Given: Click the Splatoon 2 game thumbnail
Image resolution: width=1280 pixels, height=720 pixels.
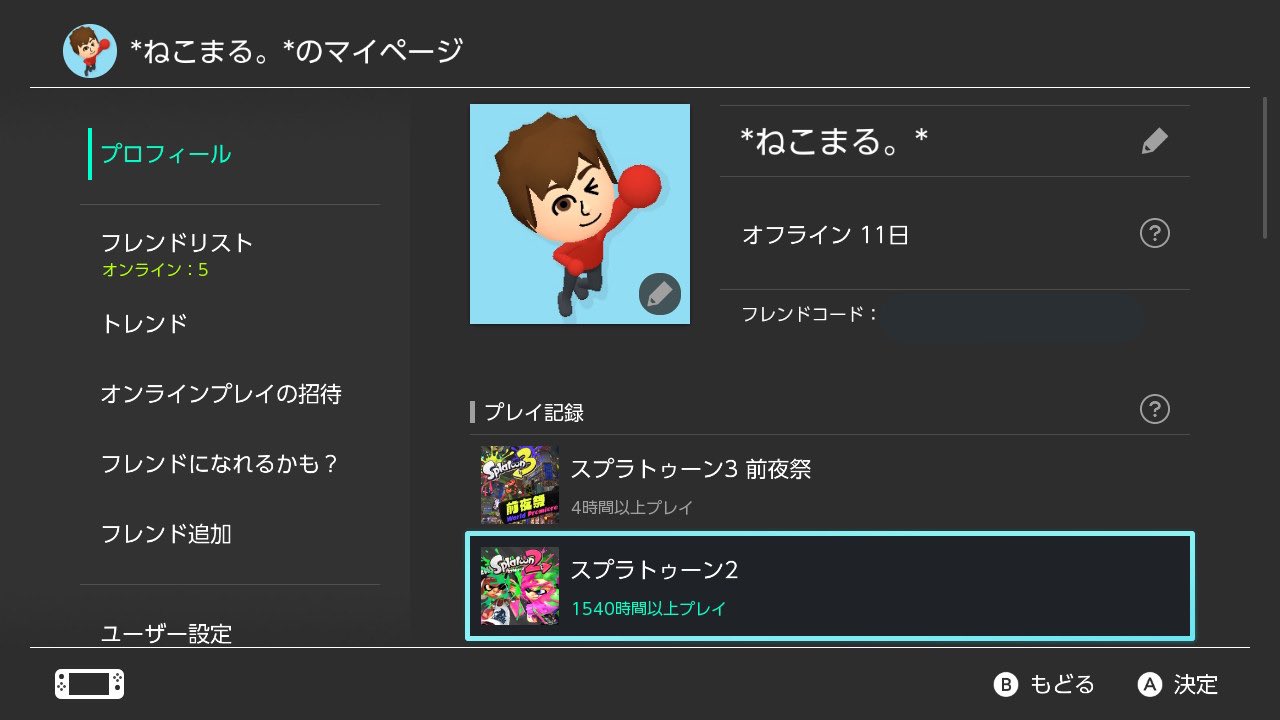Looking at the screenshot, I should click(519, 586).
